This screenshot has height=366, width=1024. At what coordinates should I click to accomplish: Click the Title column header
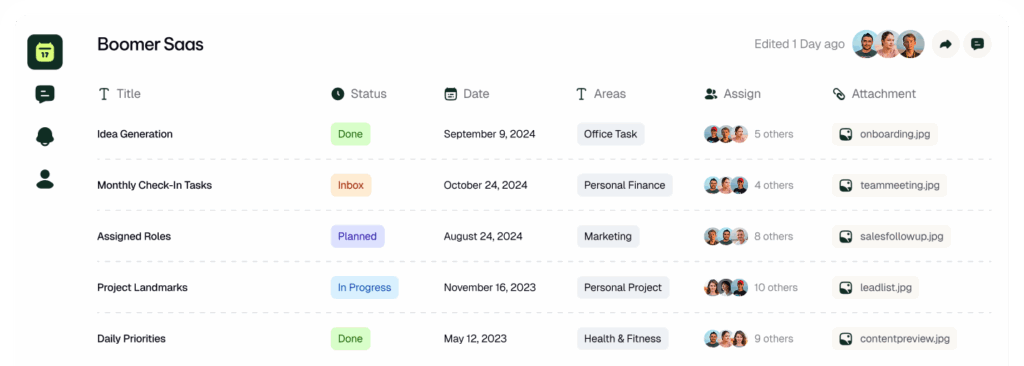click(x=120, y=94)
